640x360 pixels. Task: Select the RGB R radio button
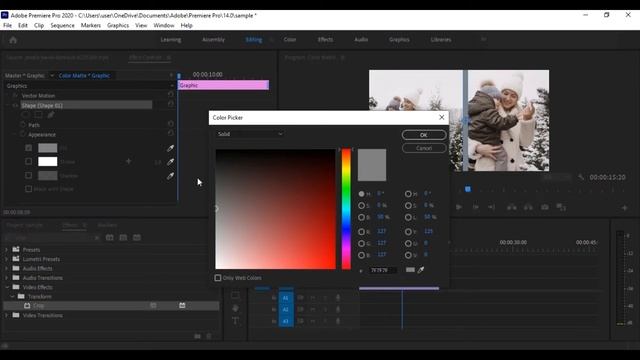tap(362, 232)
